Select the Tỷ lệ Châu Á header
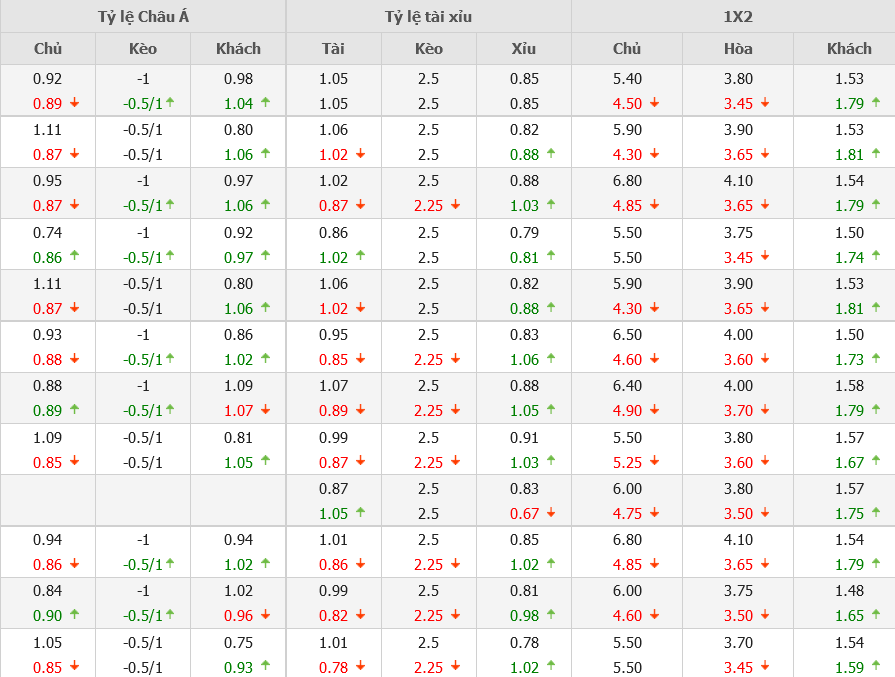 (143, 16)
